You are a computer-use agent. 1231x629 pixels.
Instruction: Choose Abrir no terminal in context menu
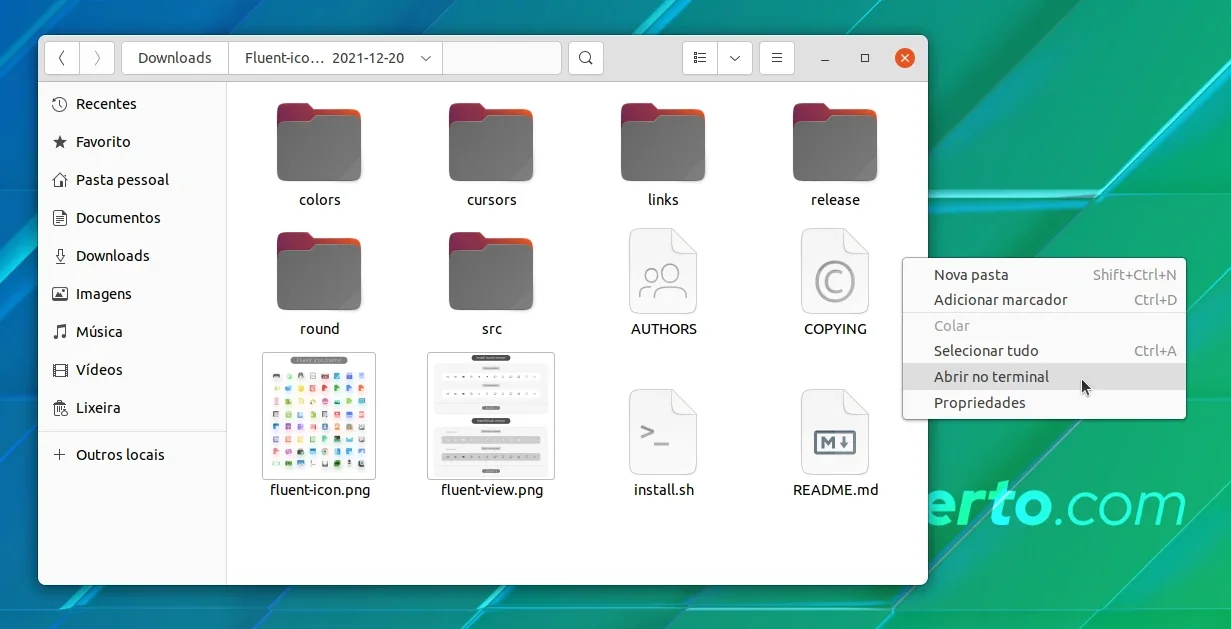[1044, 377]
